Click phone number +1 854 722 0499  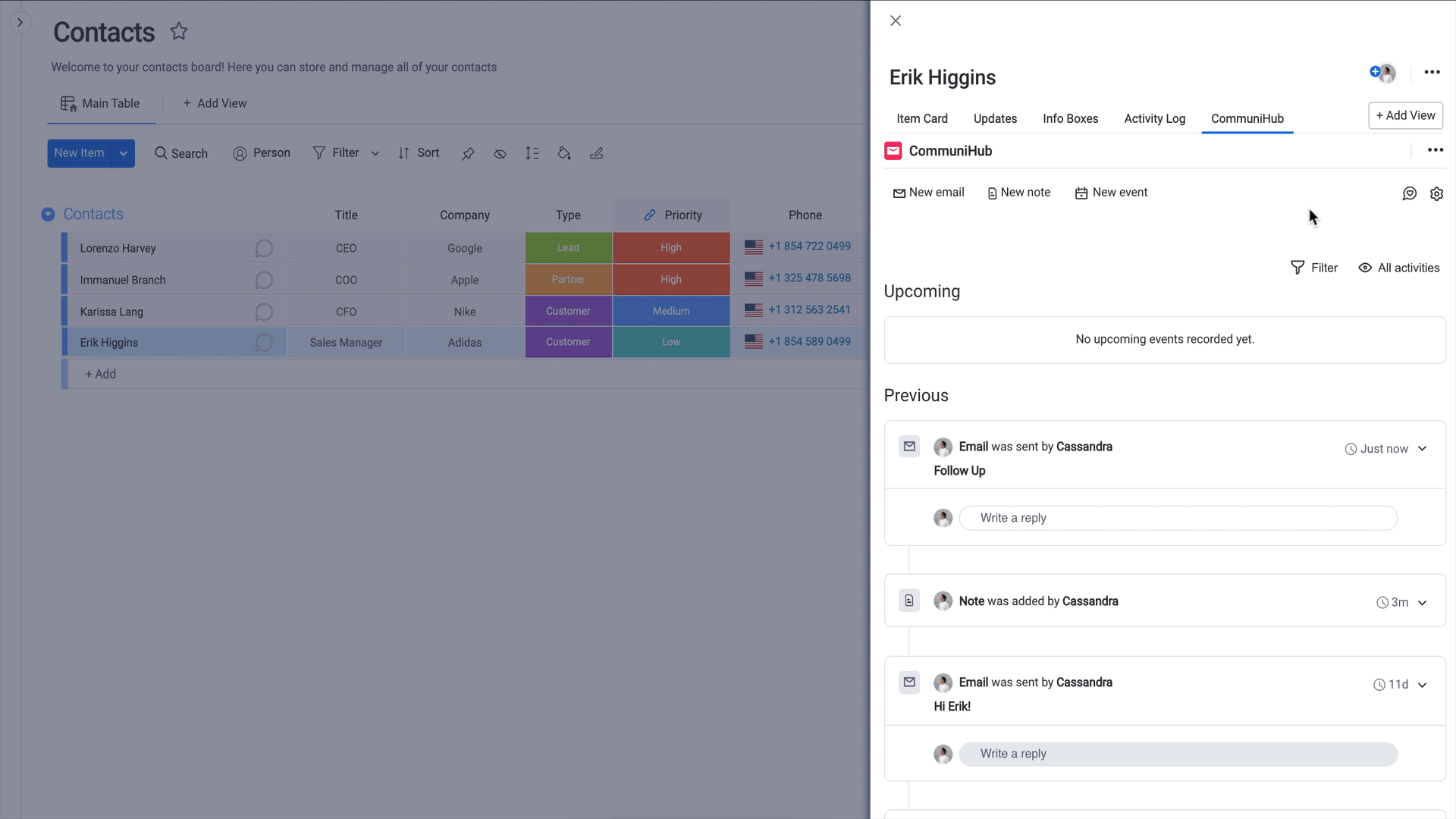coord(809,246)
